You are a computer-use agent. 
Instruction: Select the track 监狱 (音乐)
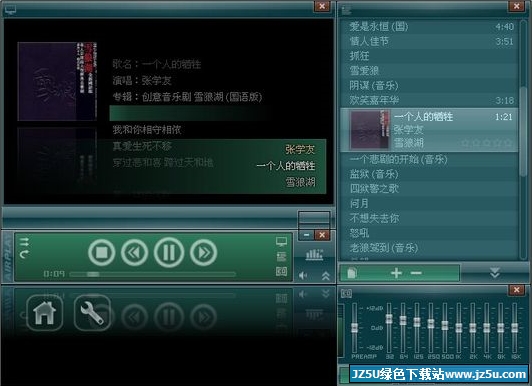428,174
